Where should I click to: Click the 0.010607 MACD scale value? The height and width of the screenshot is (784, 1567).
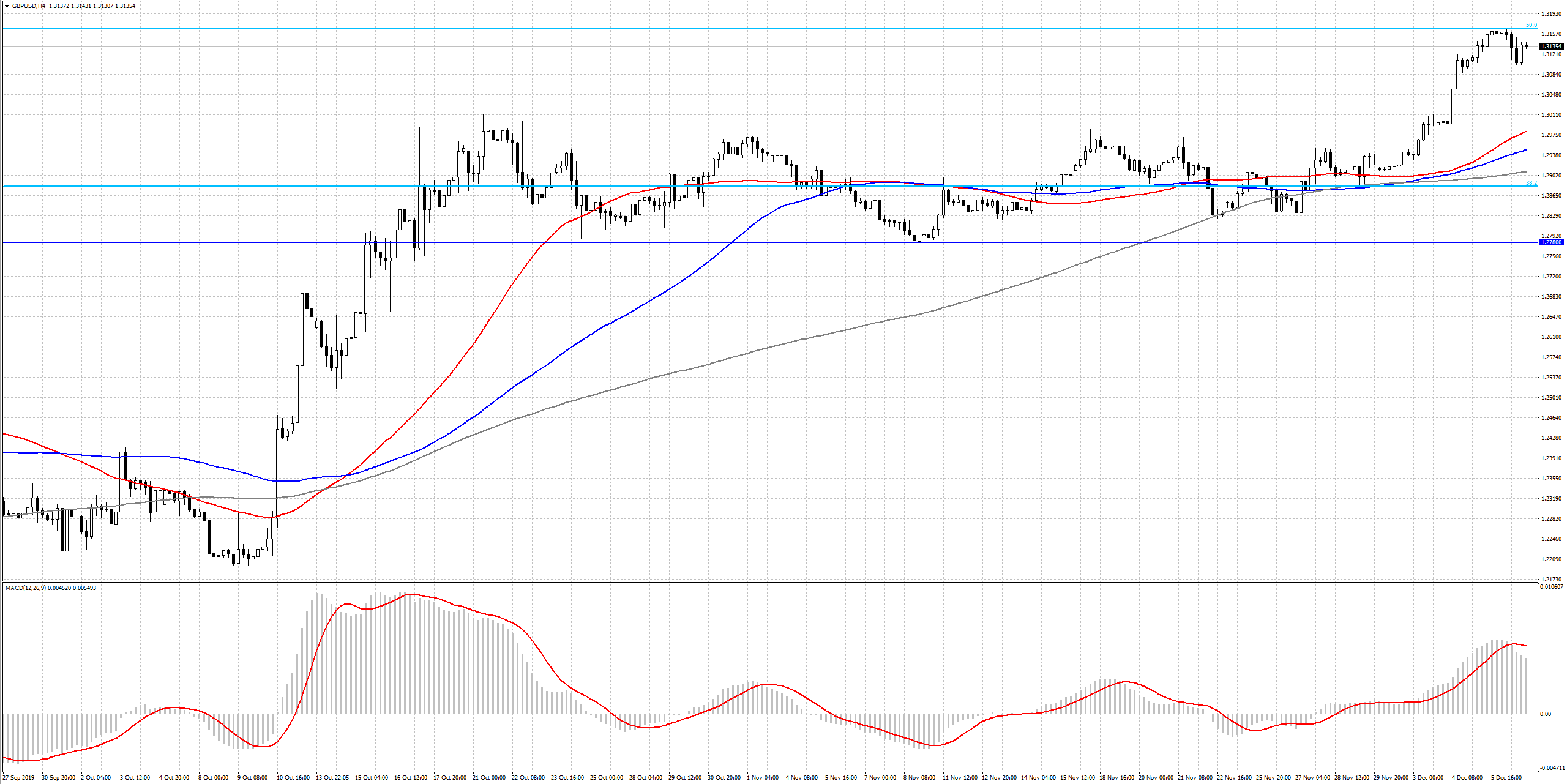1552,587
